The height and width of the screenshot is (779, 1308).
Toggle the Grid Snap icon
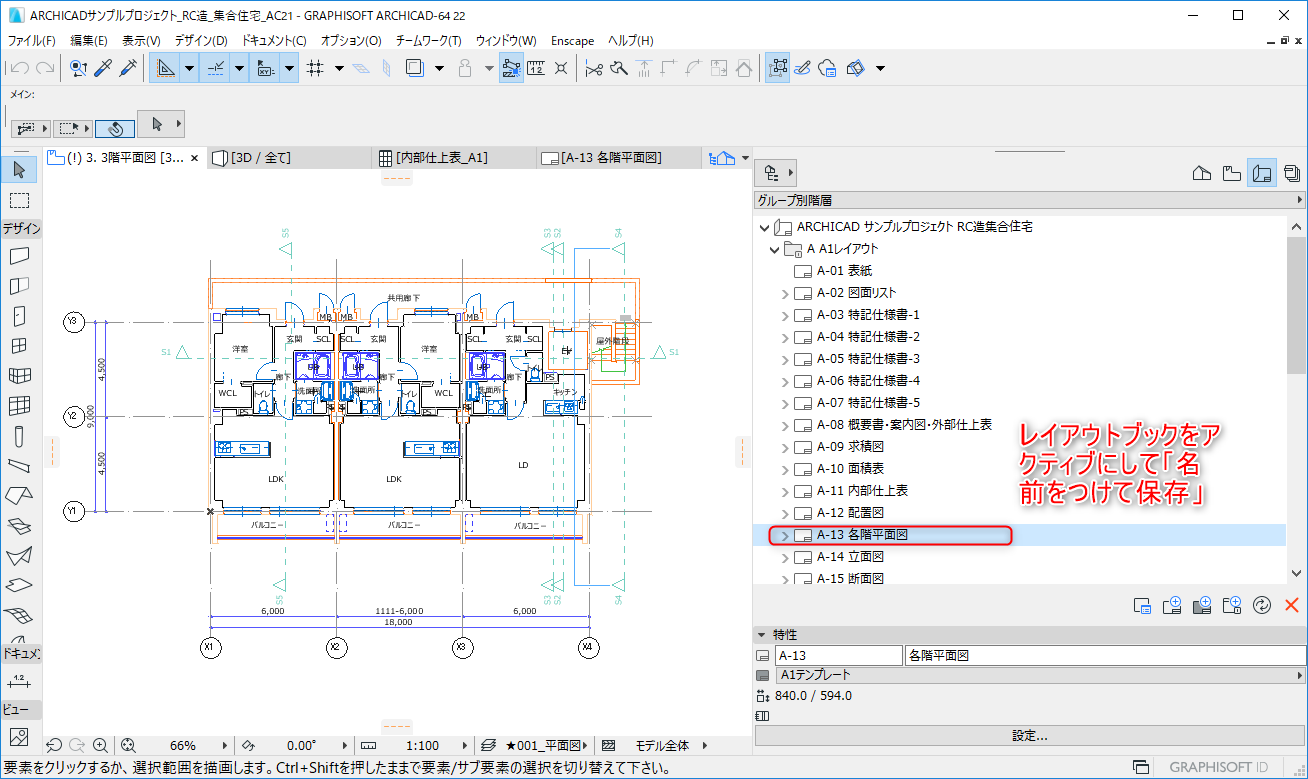pyautogui.click(x=315, y=68)
